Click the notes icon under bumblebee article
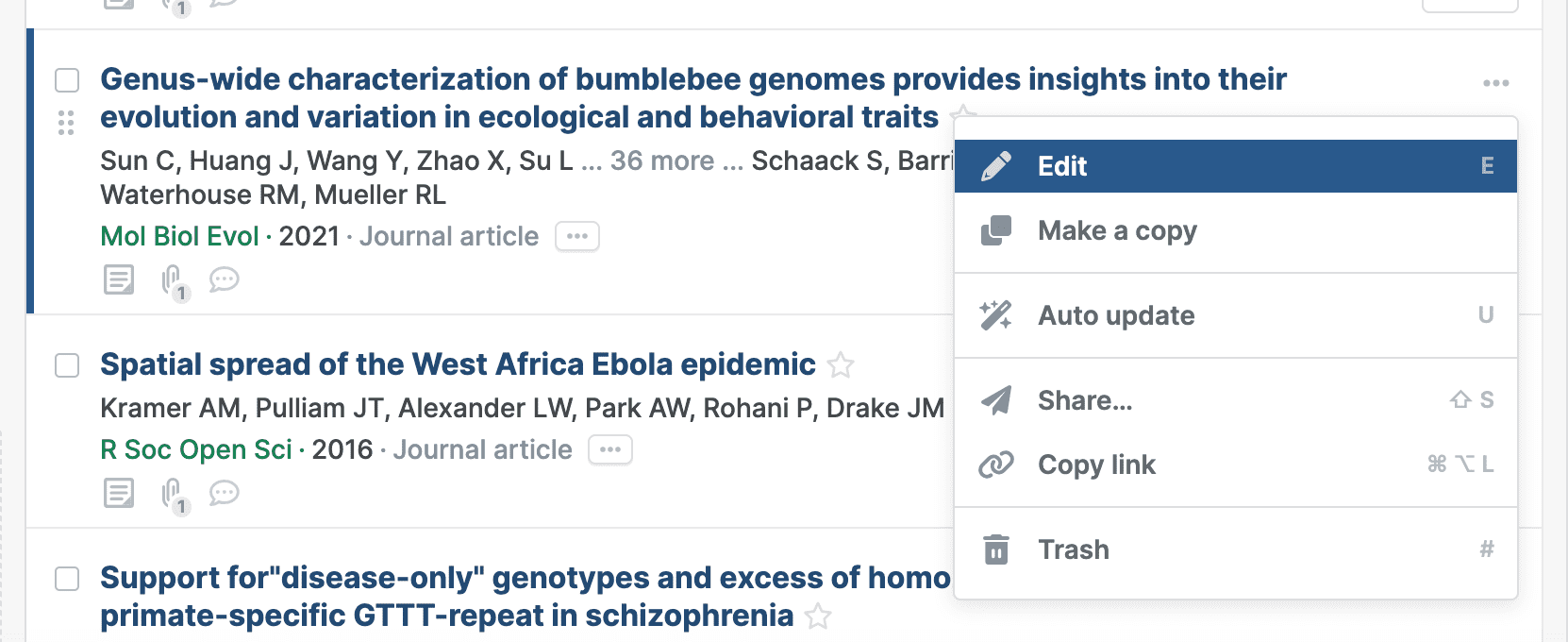This screenshot has width=1568, height=642. (119, 280)
